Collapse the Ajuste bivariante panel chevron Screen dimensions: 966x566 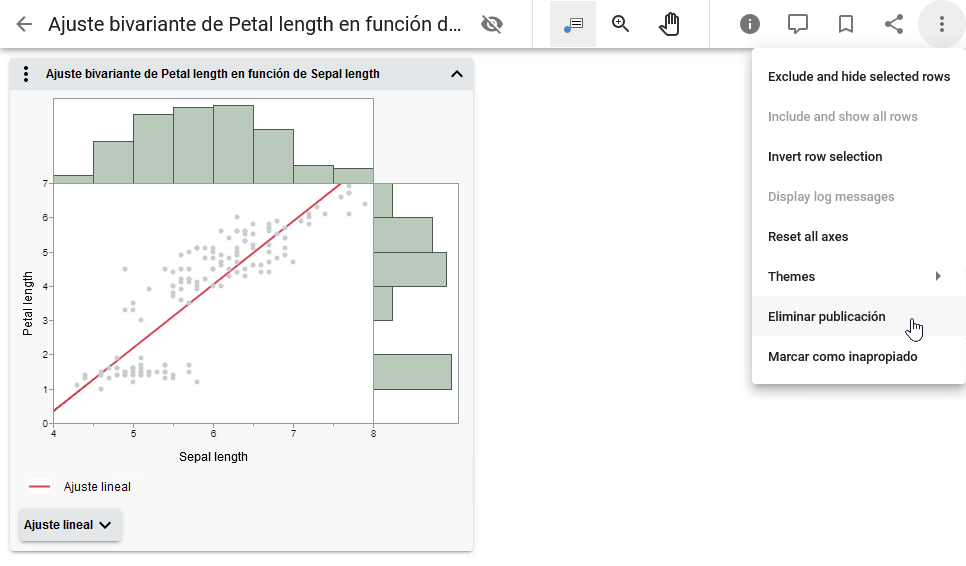pyautogui.click(x=457, y=74)
